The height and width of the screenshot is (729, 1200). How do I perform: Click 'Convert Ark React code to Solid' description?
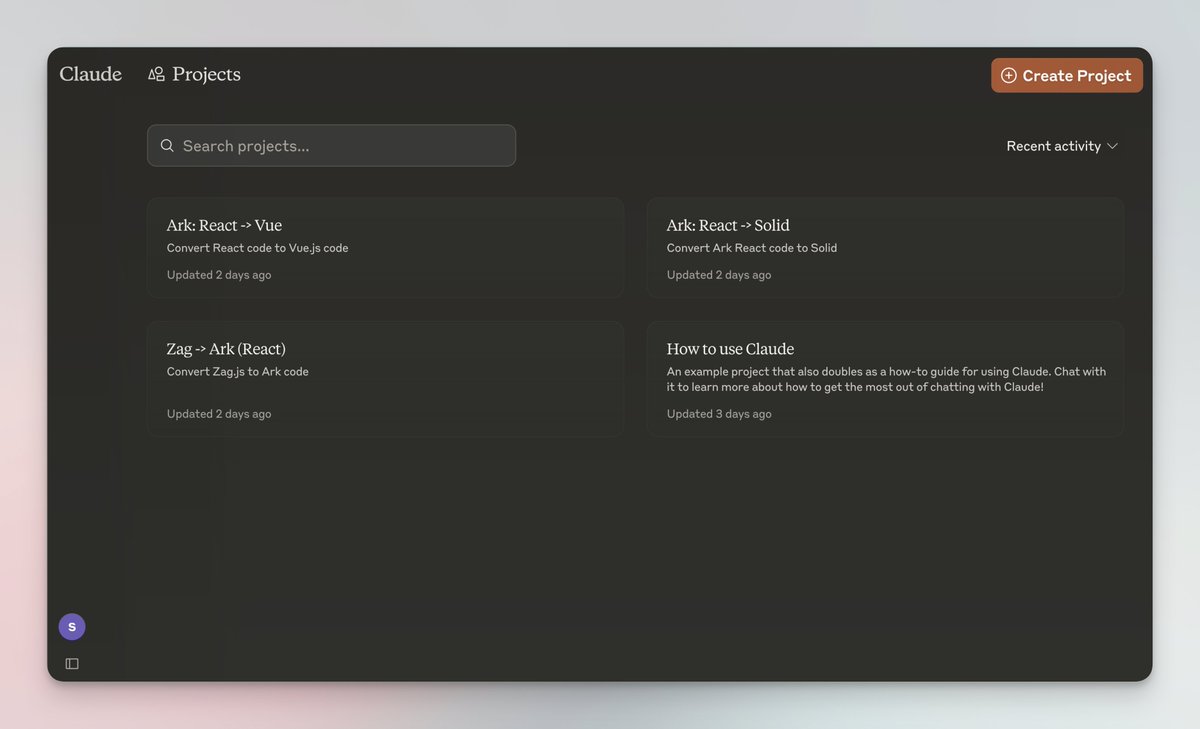pos(752,248)
